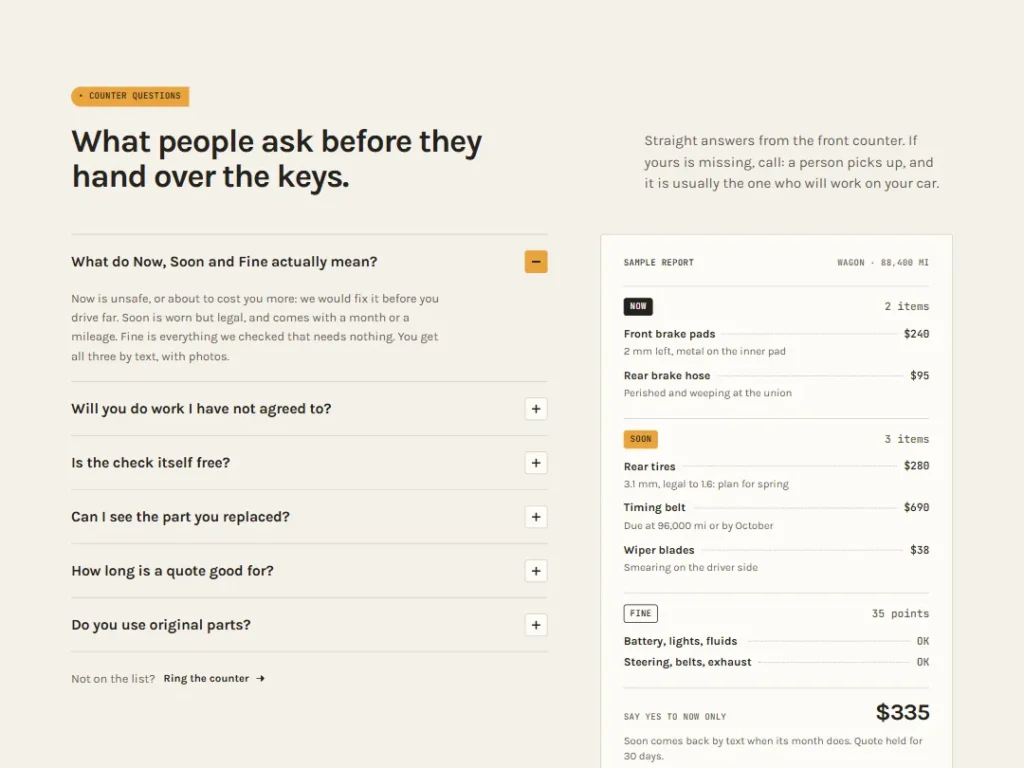
Task: Click 'Smearing on the driver side' note
Action: point(690,568)
